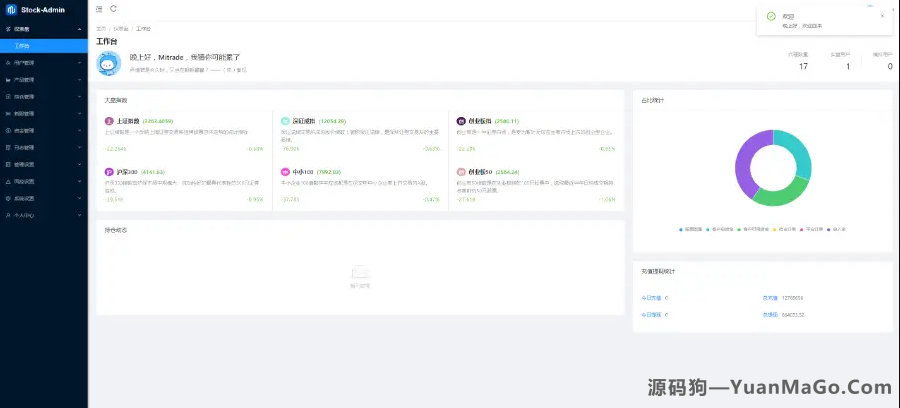900x408 pixels.
Task: Click the 中小100 pink index icon
Action: point(285,171)
